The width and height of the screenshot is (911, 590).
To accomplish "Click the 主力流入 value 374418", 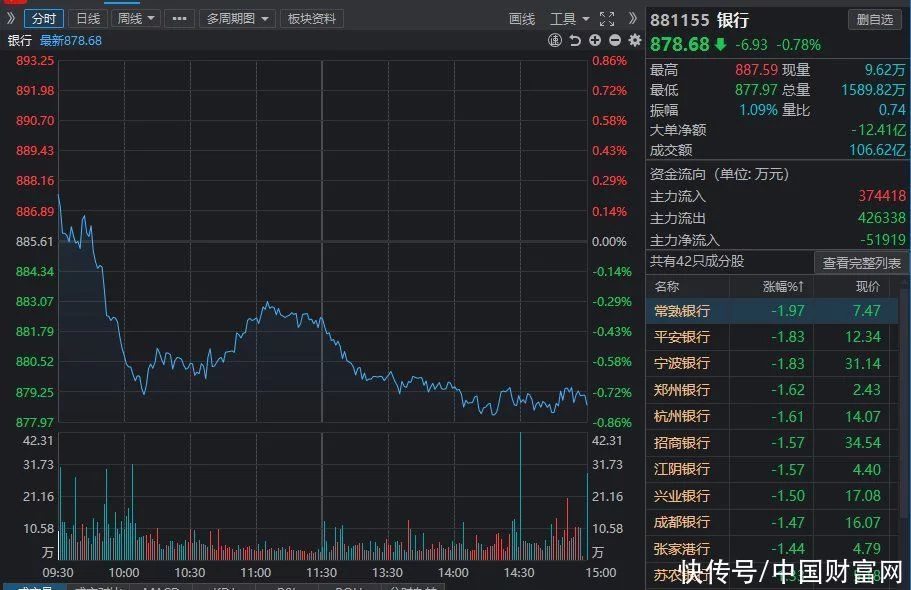I will 882,196.
